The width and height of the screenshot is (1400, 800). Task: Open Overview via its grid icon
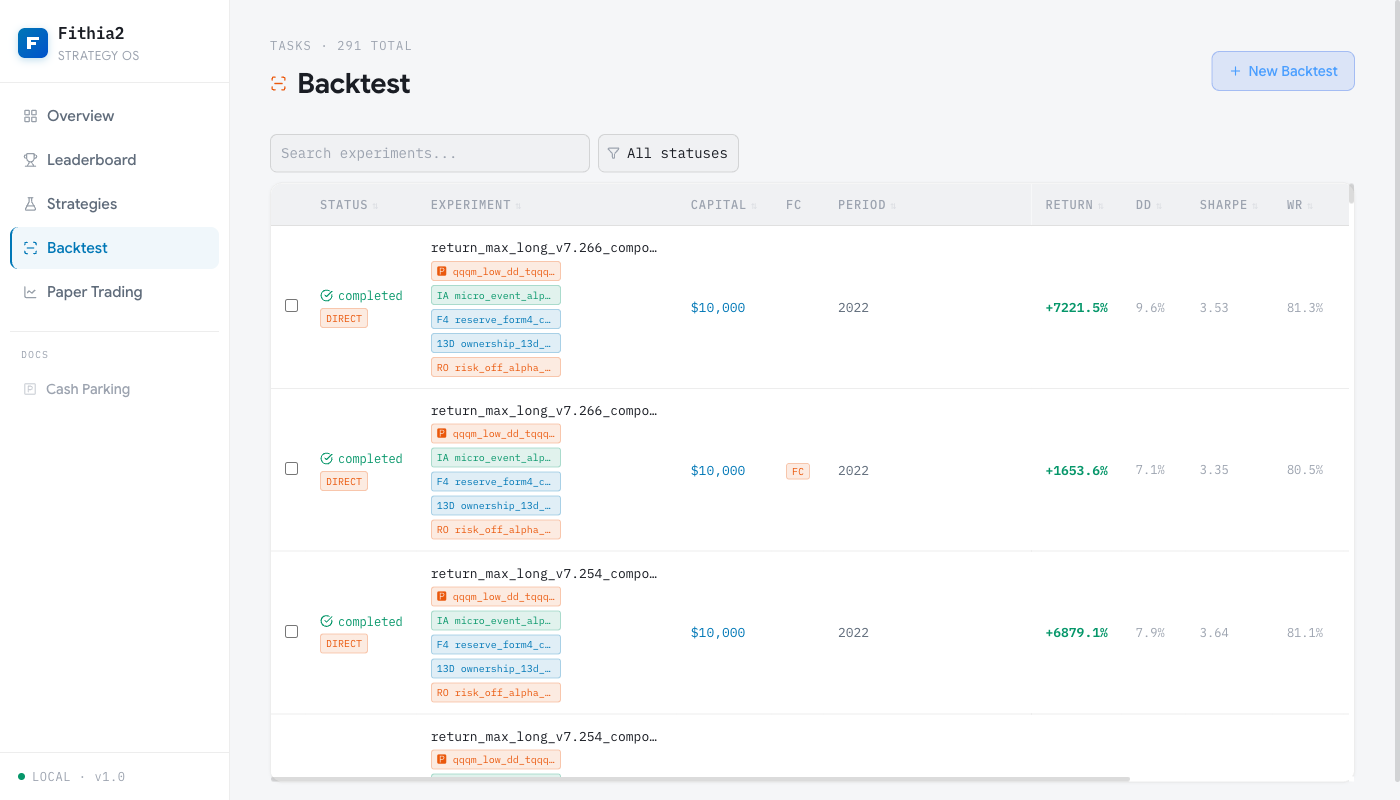tap(30, 116)
